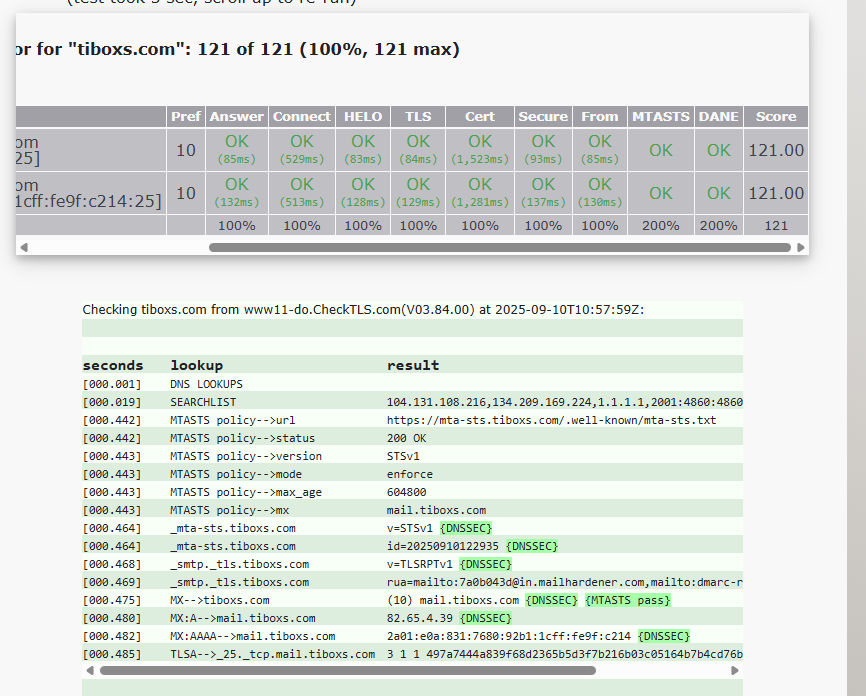
Task: Click the IPv4 address 82.65.4.39
Action: (x=420, y=618)
